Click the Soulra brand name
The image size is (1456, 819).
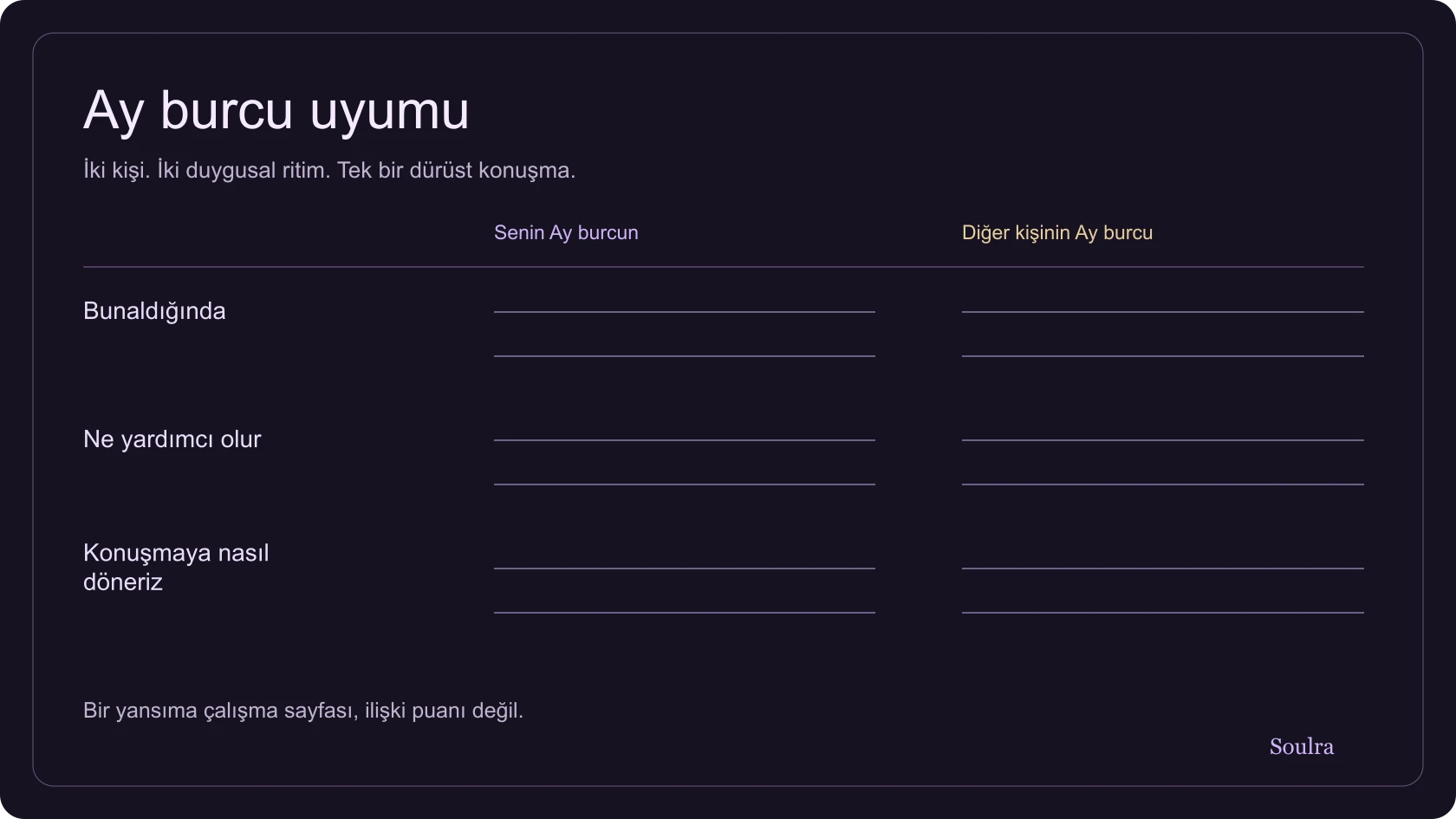(x=1301, y=746)
